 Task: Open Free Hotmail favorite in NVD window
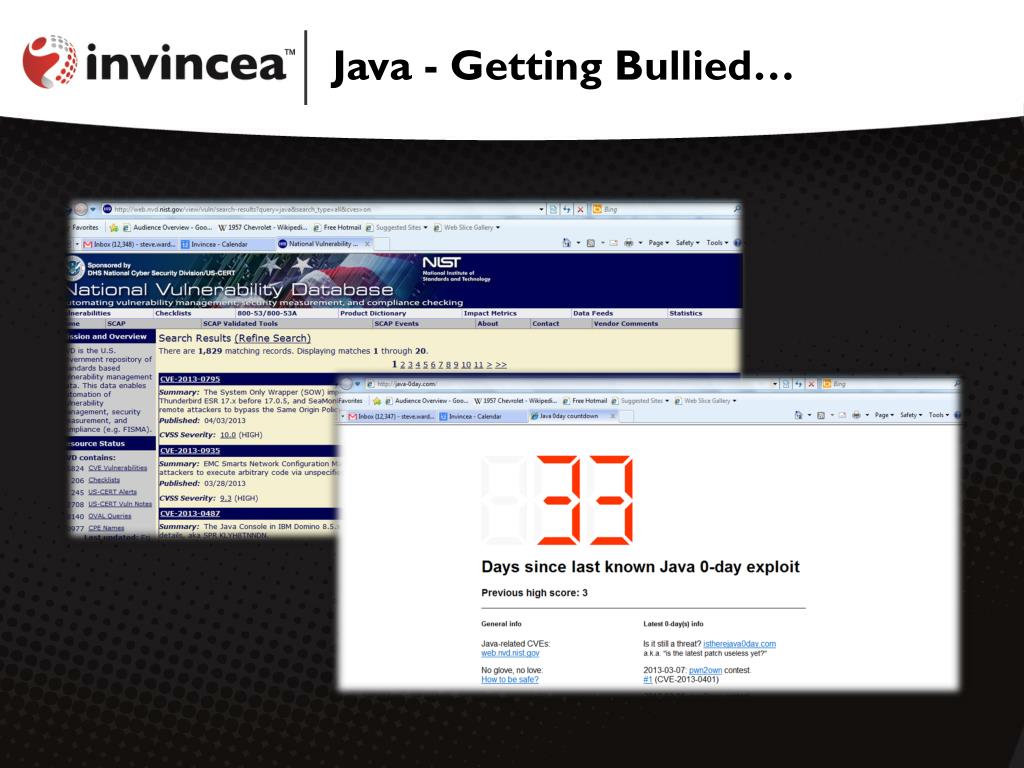pyautogui.click(x=337, y=228)
